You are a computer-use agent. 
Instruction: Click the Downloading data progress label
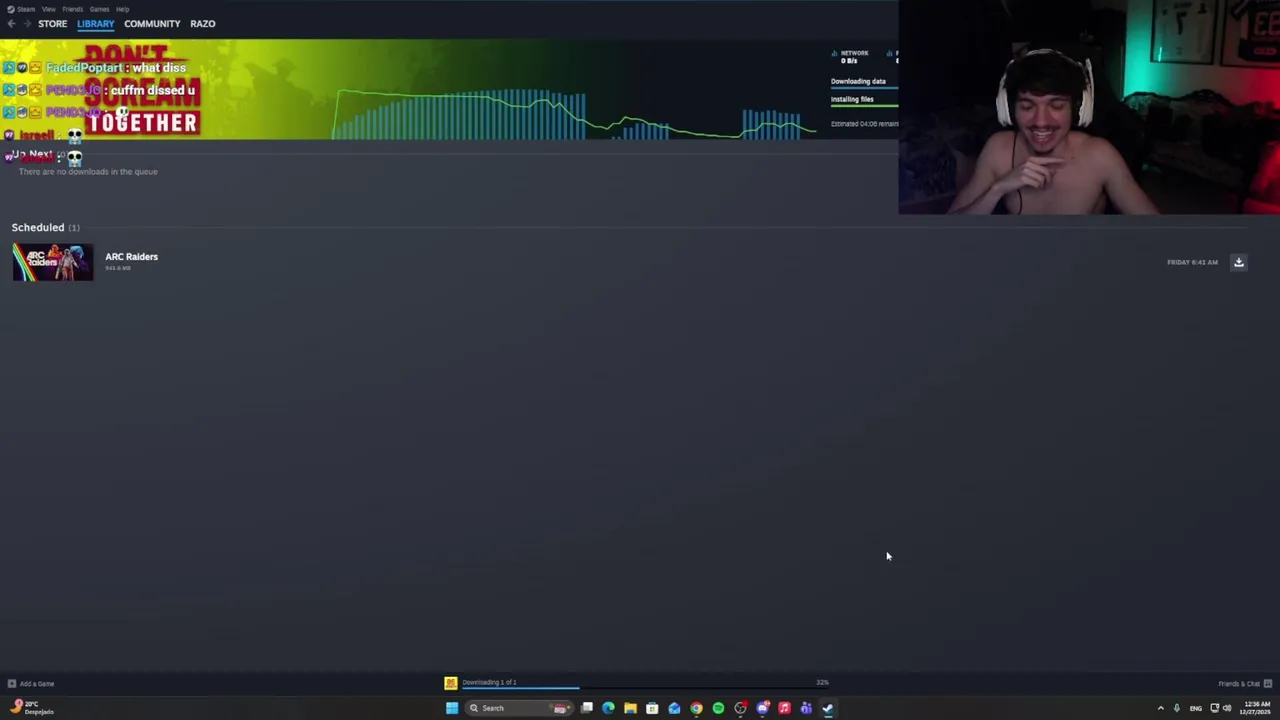[x=858, y=81]
